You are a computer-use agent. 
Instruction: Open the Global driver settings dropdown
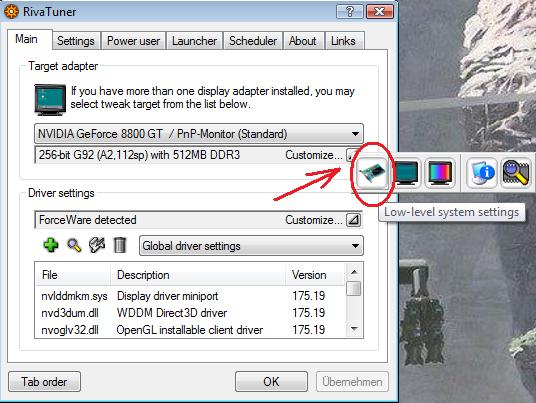(x=251, y=246)
